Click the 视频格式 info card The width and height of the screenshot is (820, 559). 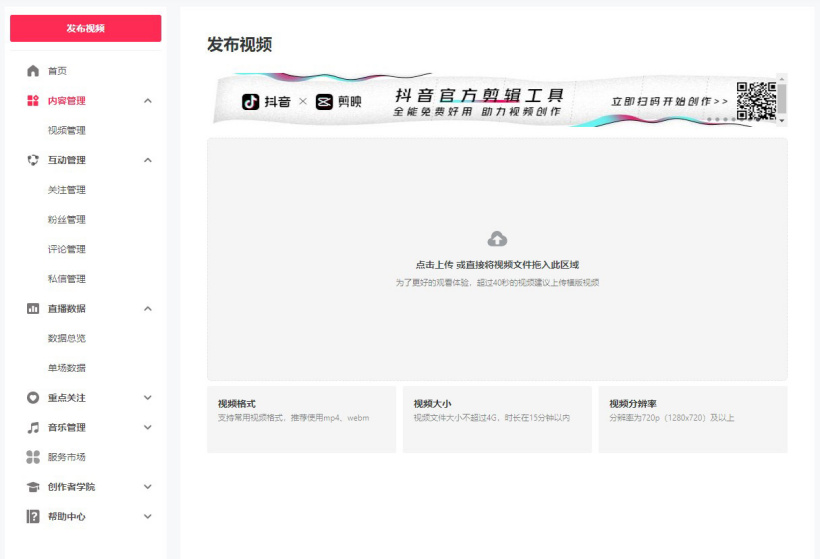pyautogui.click(x=301, y=419)
